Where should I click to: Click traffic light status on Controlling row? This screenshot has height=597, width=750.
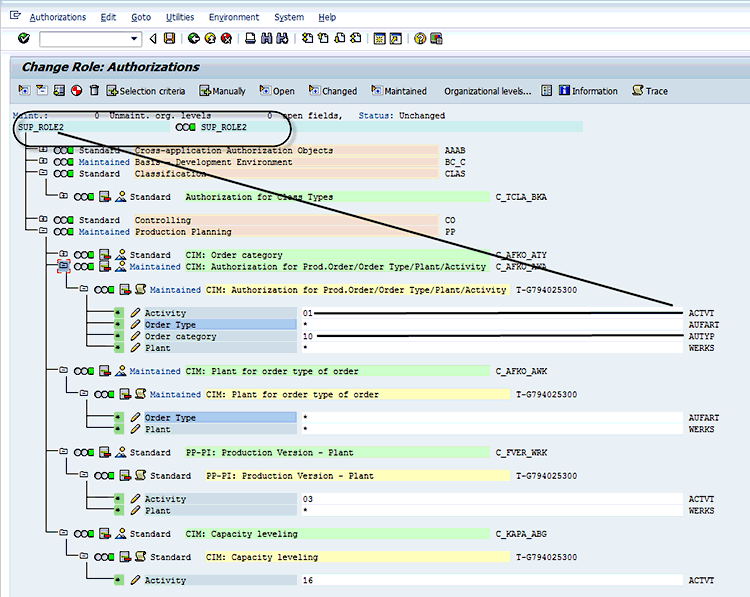(64, 220)
